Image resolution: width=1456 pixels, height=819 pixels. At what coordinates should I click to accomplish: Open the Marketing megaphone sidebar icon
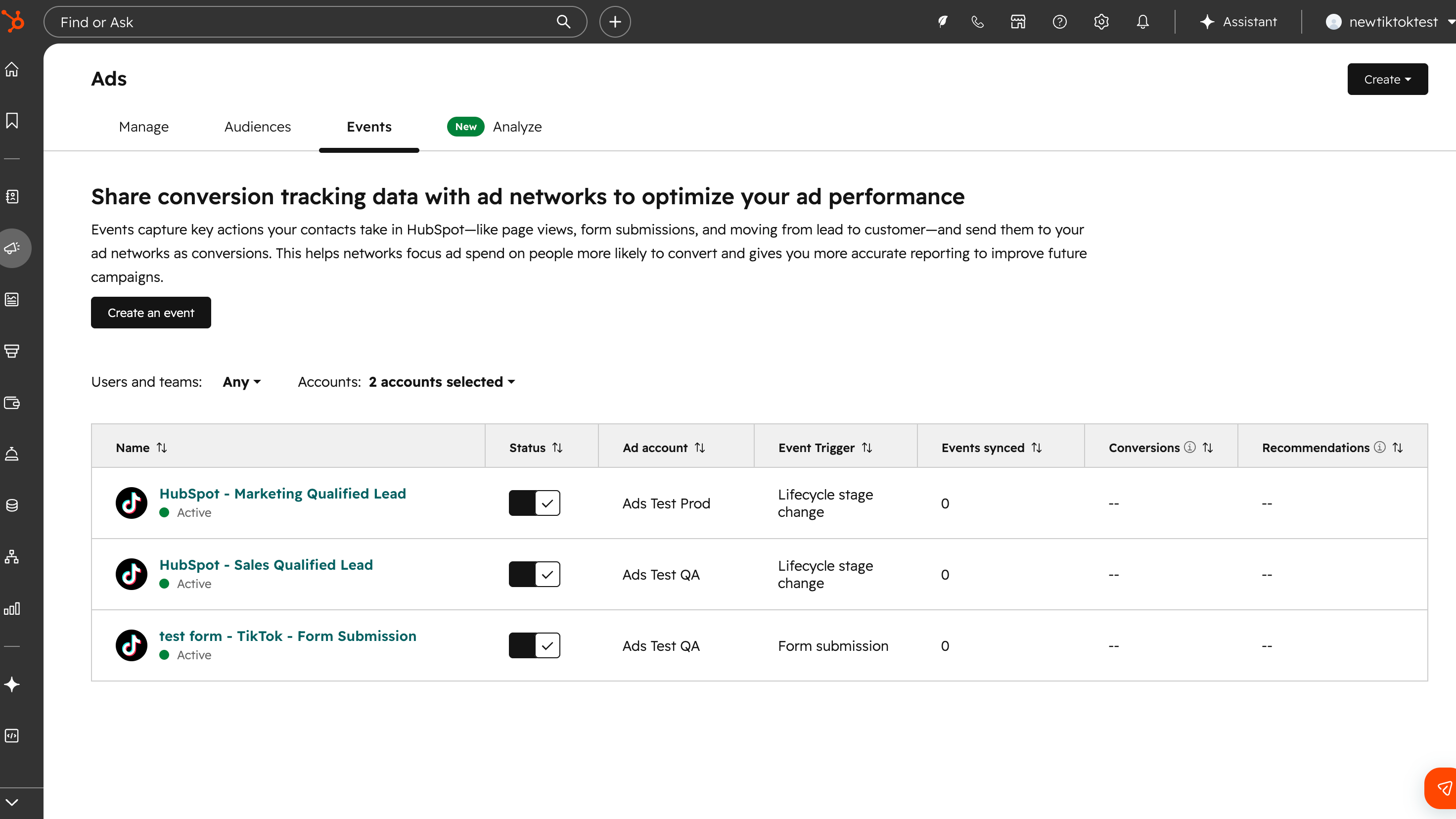click(x=12, y=248)
